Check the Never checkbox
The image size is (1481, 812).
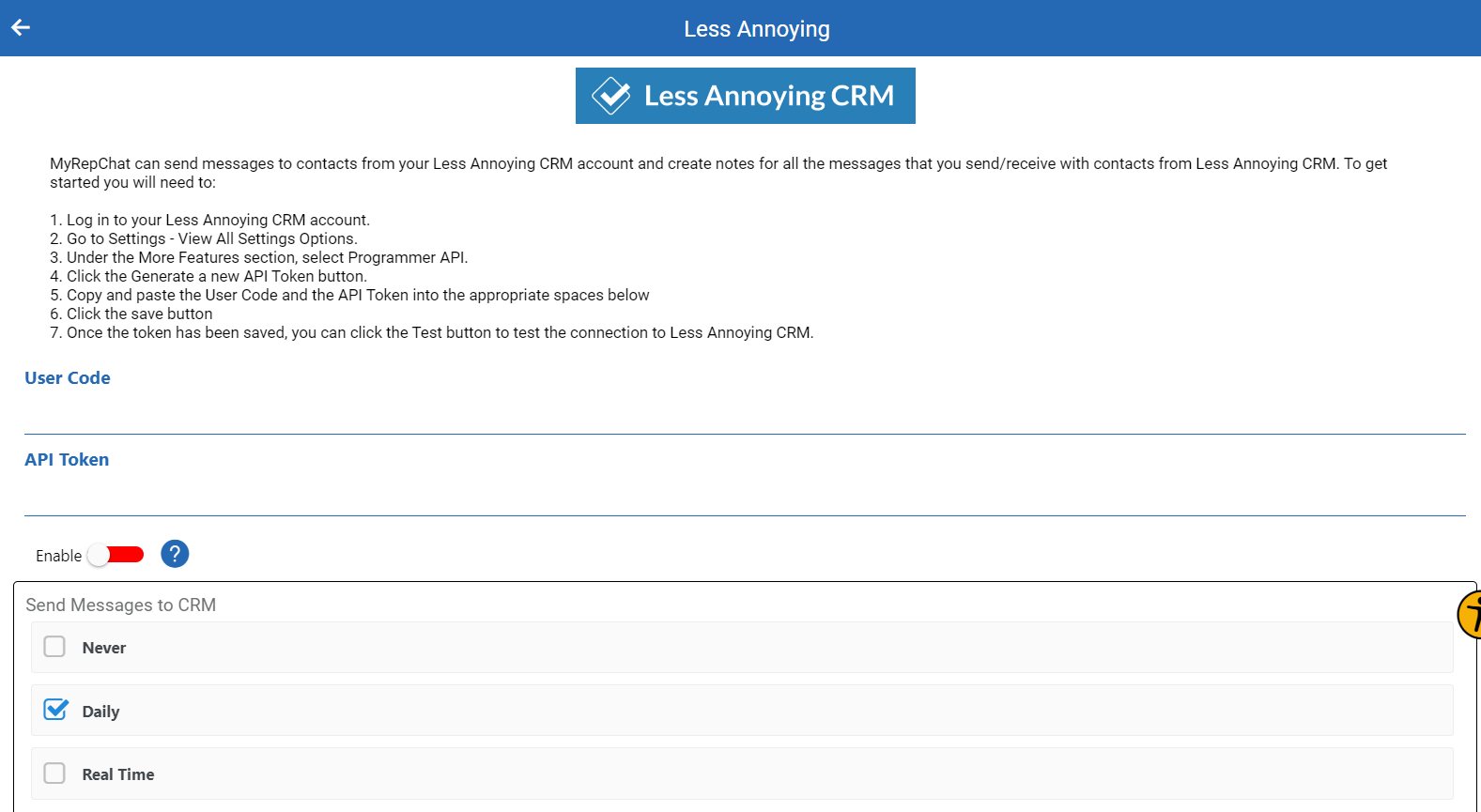tap(54, 647)
